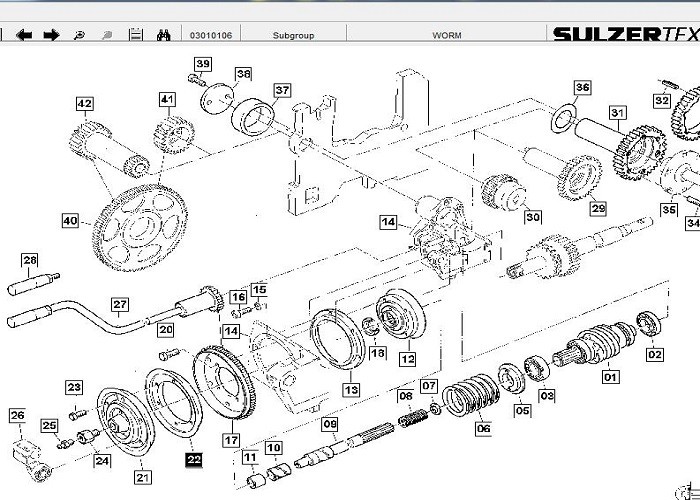Viewport: 700px width, 500px height.
Task: Click the large perforated gear wheel drawing
Action: coord(140,228)
